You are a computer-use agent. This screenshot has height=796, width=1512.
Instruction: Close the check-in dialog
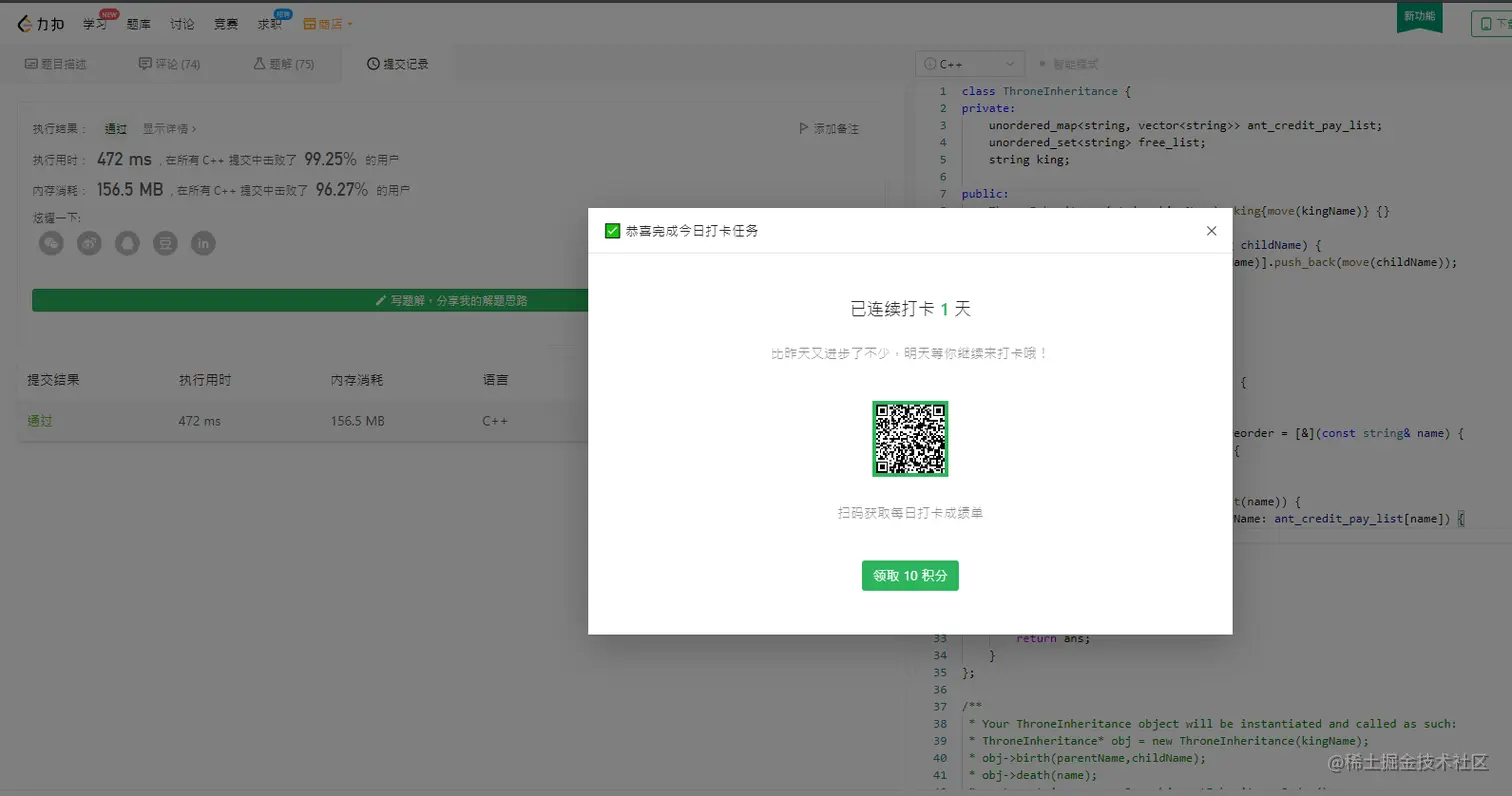click(1211, 231)
